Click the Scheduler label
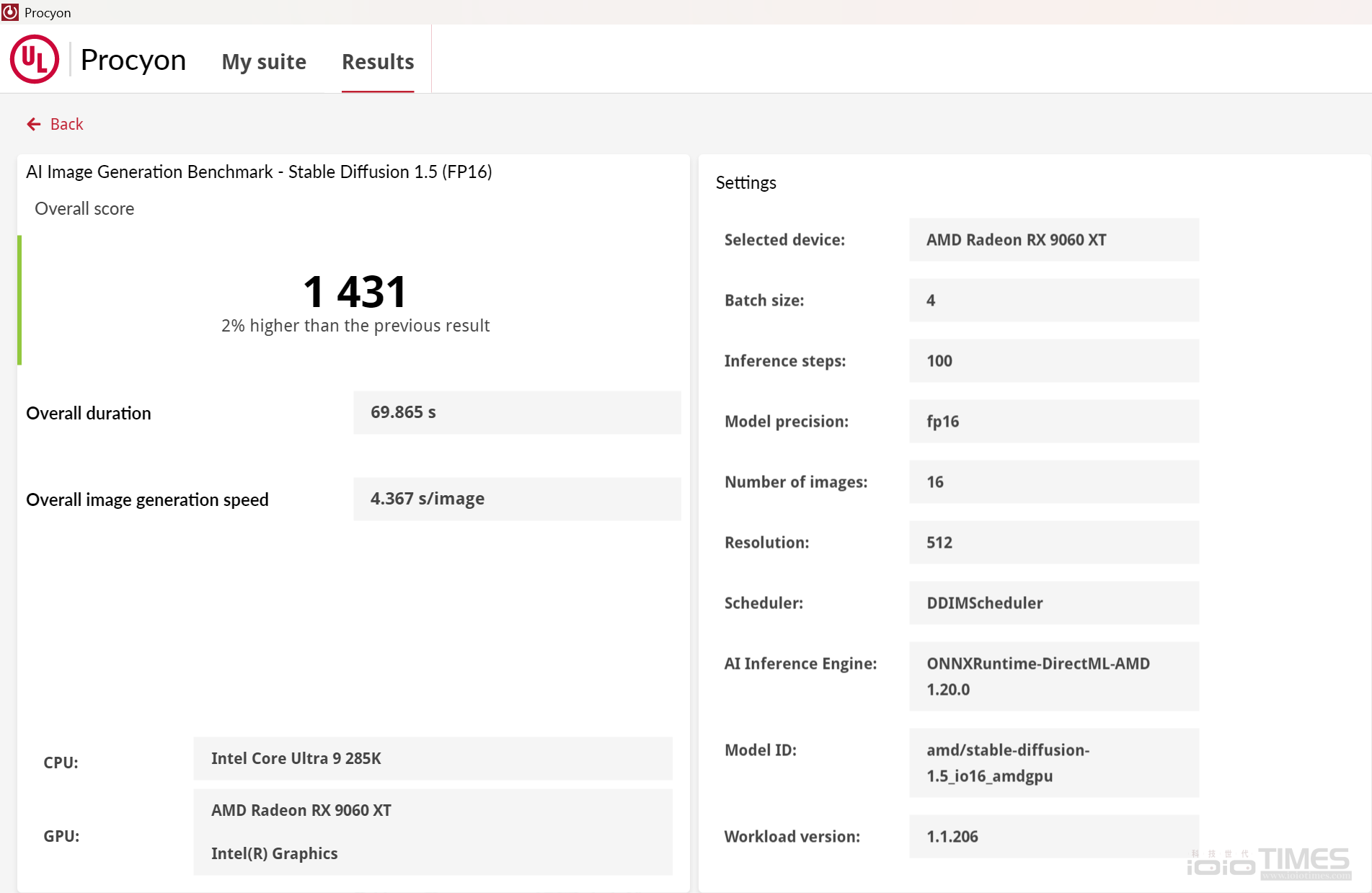Image resolution: width=1372 pixels, height=893 pixels. pos(764,603)
